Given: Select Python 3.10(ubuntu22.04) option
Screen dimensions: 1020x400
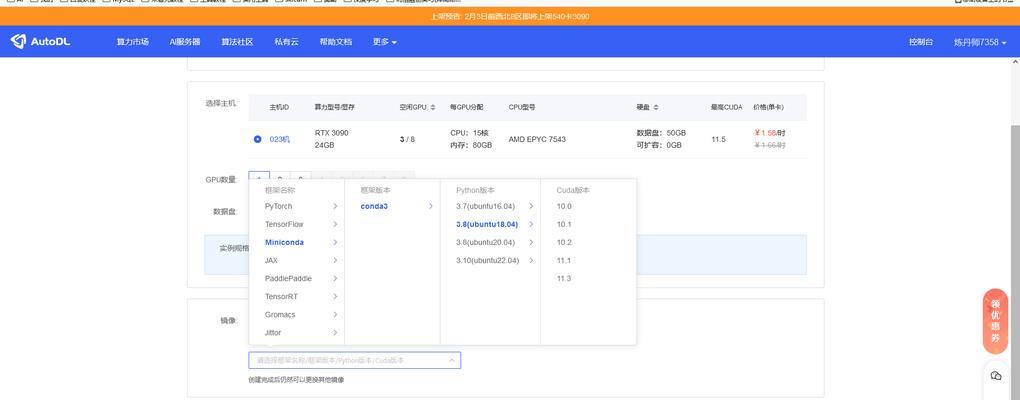Looking at the screenshot, I should pos(488,260).
